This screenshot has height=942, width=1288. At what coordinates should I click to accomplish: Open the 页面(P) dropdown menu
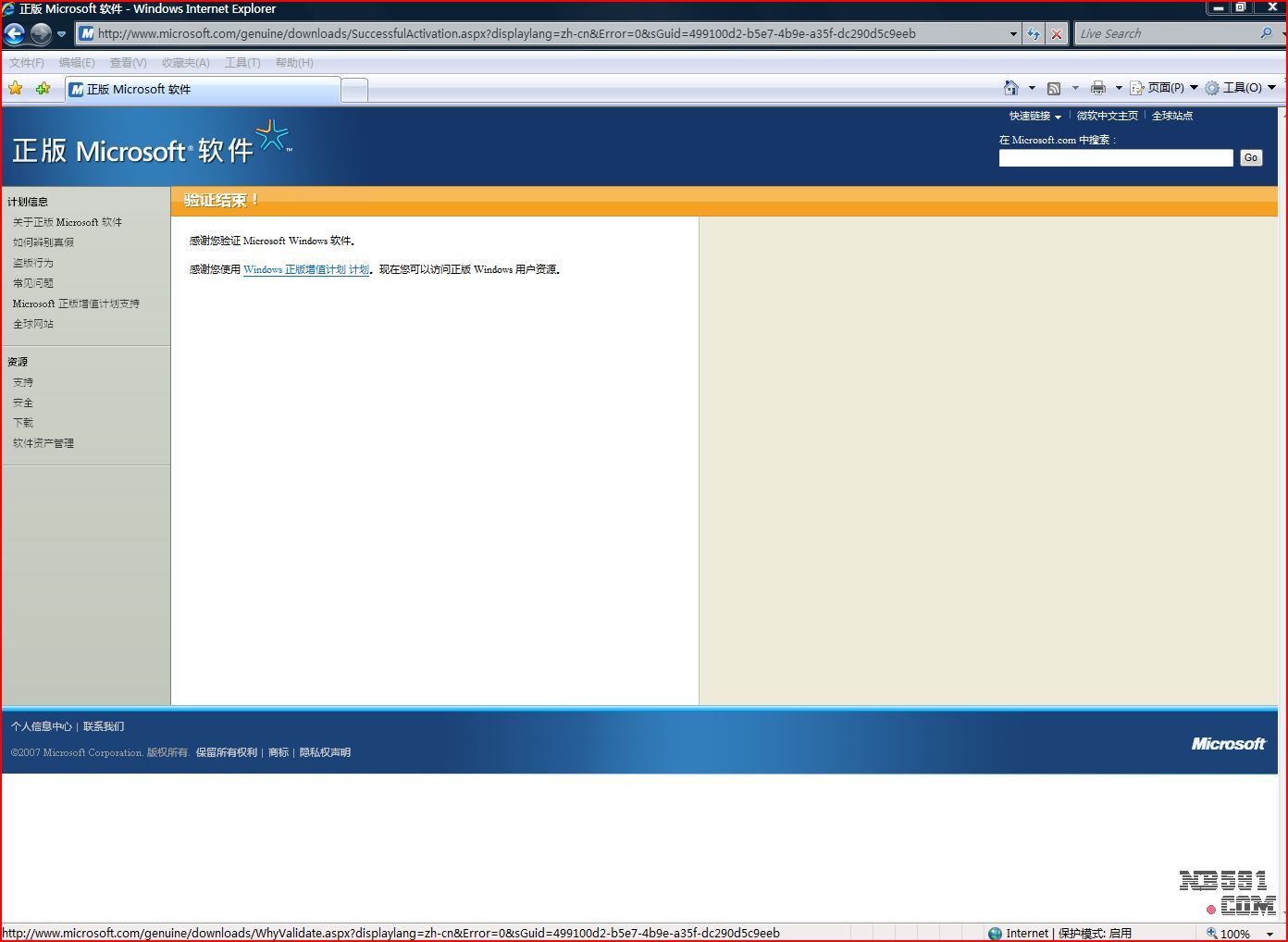(1165, 88)
